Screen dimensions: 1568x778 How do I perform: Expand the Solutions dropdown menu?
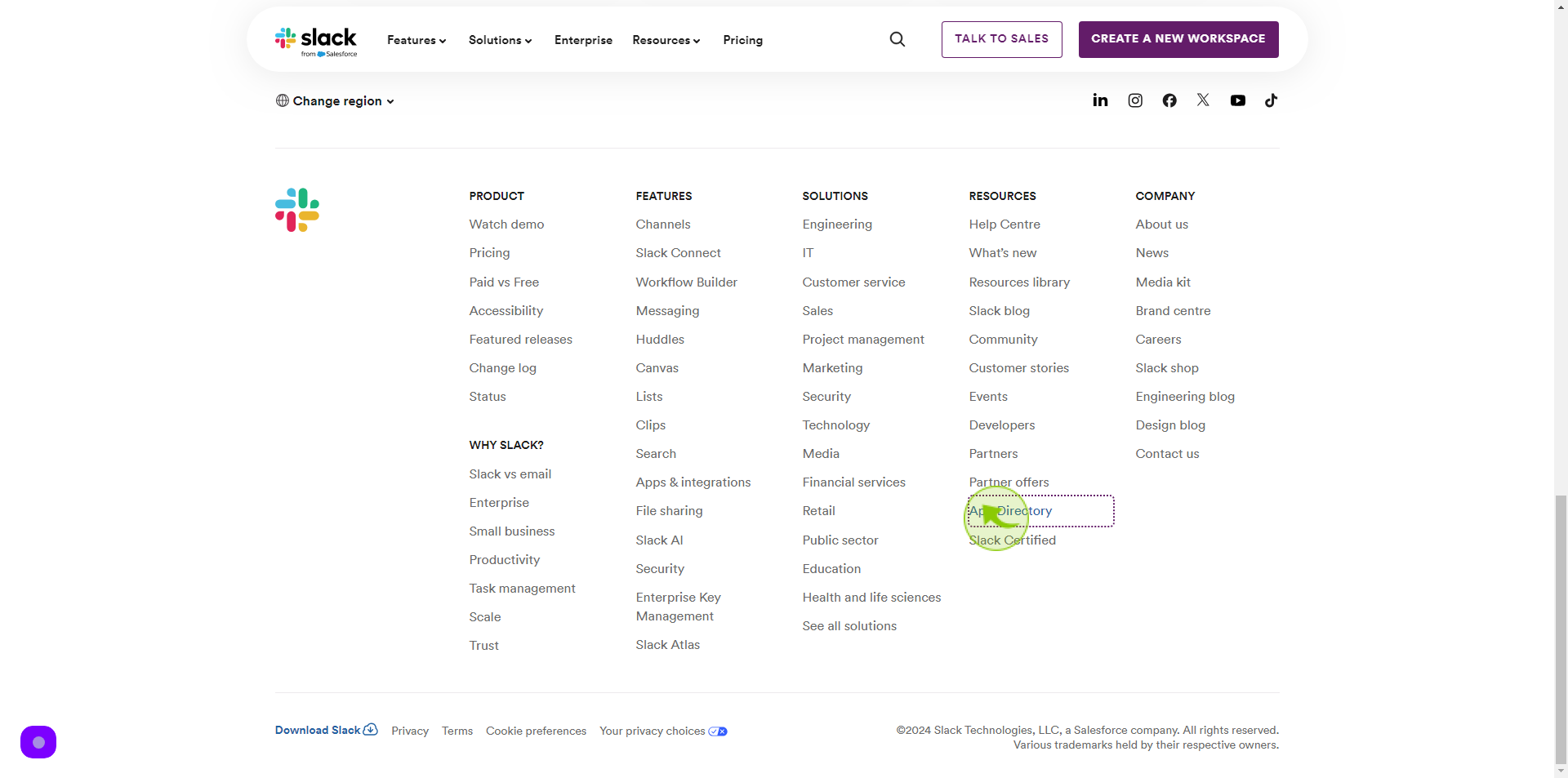[x=500, y=40]
